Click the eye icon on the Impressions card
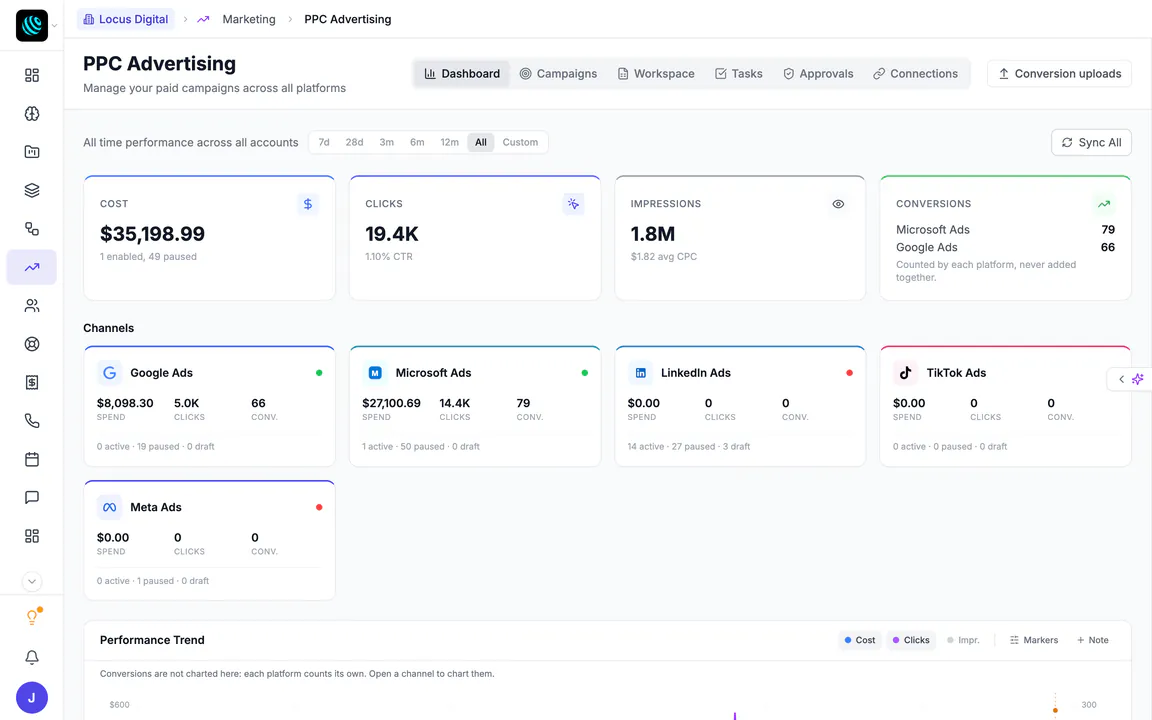1152x720 pixels. [838, 204]
